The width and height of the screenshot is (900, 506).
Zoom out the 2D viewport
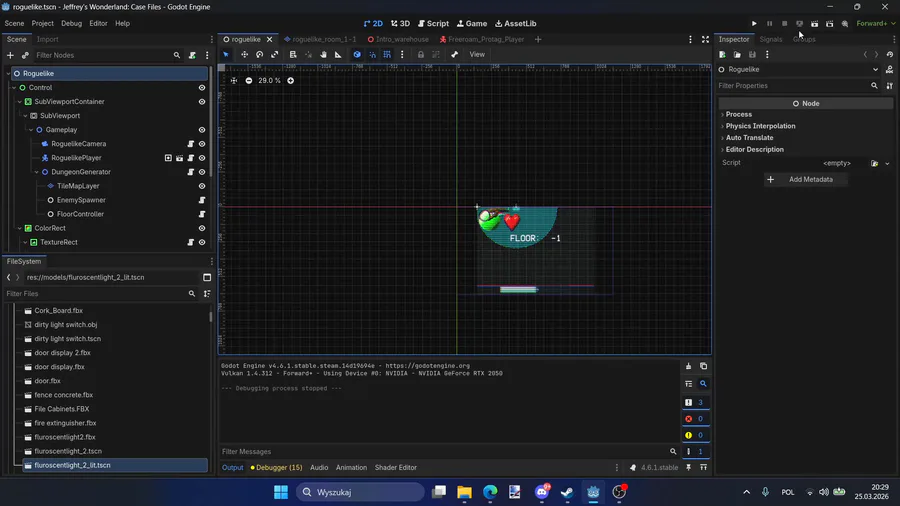pyautogui.click(x=249, y=80)
